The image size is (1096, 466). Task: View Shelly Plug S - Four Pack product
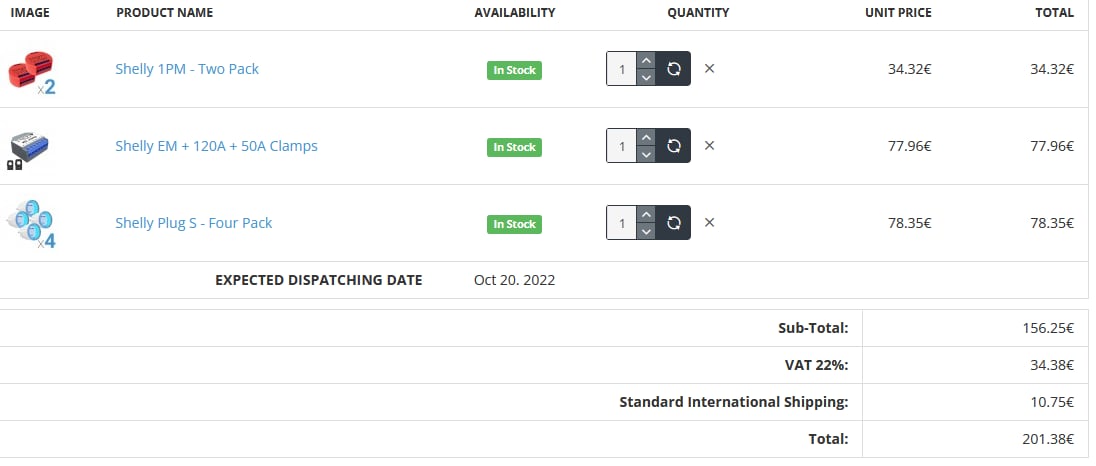[x=193, y=223]
